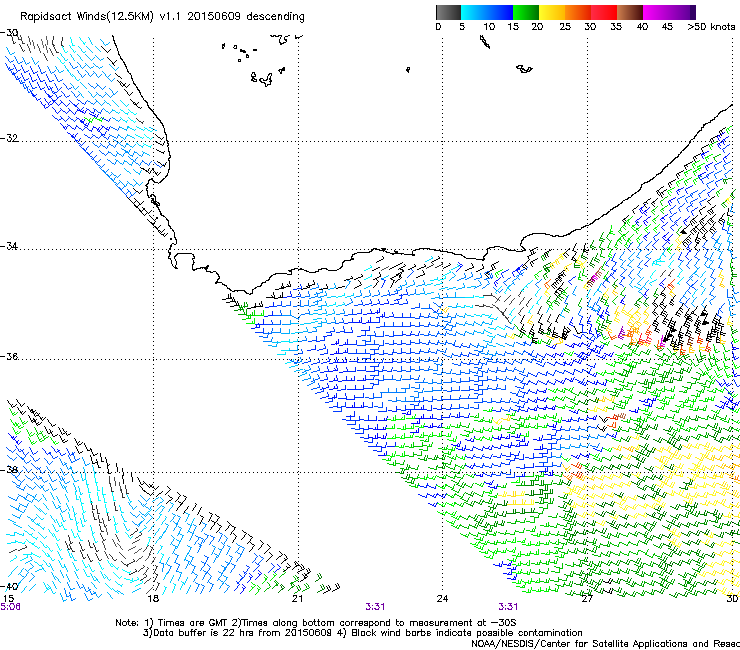Click the -40 latitude axis label
The width and height of the screenshot is (740, 650).
pyautogui.click(x=9, y=587)
